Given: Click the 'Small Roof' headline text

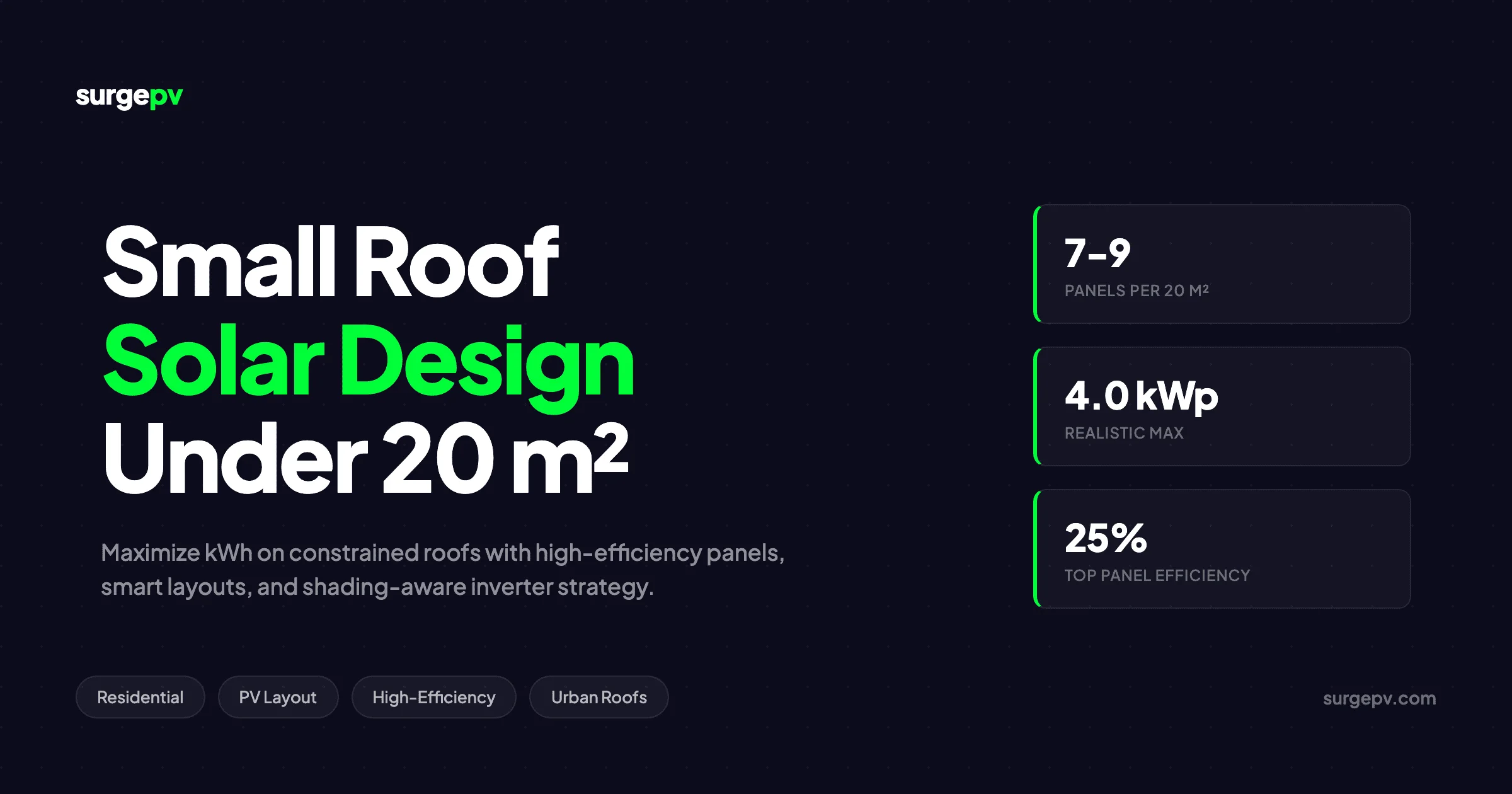Looking at the screenshot, I should (x=331, y=262).
